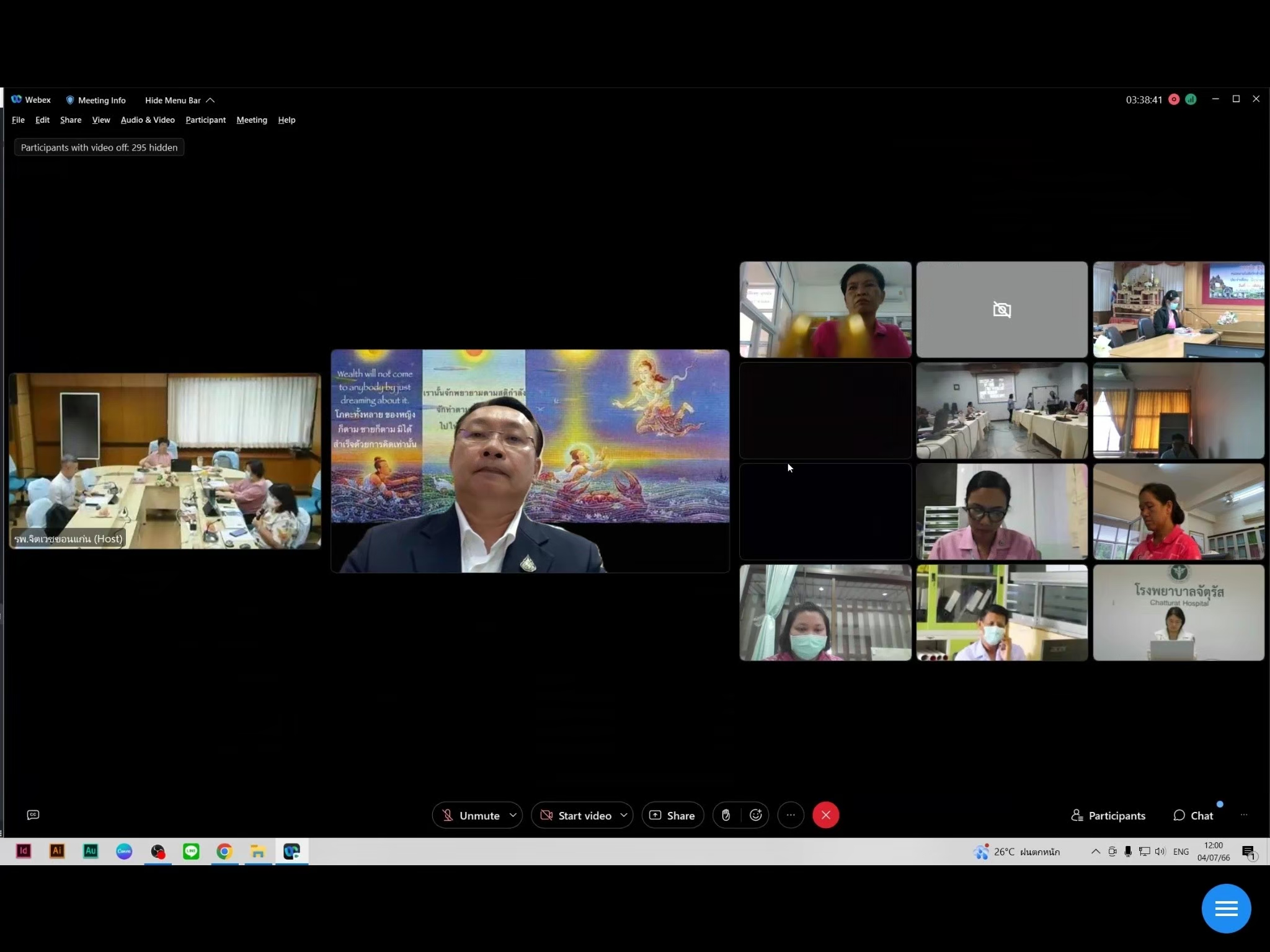Open the Audio & Video menu
Viewport: 1270px width, 952px height.
[148, 120]
